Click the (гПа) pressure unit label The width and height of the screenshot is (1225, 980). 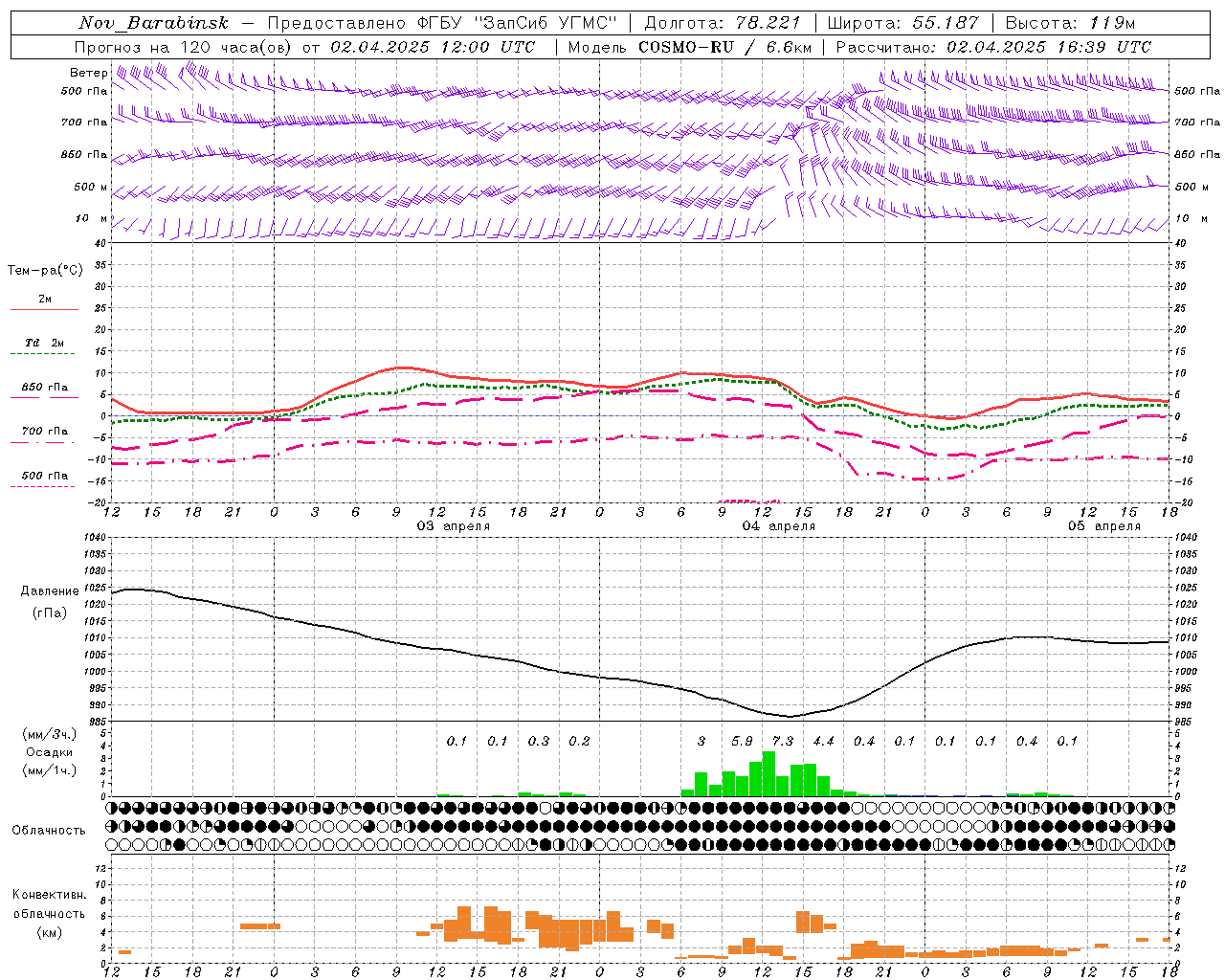50,612
